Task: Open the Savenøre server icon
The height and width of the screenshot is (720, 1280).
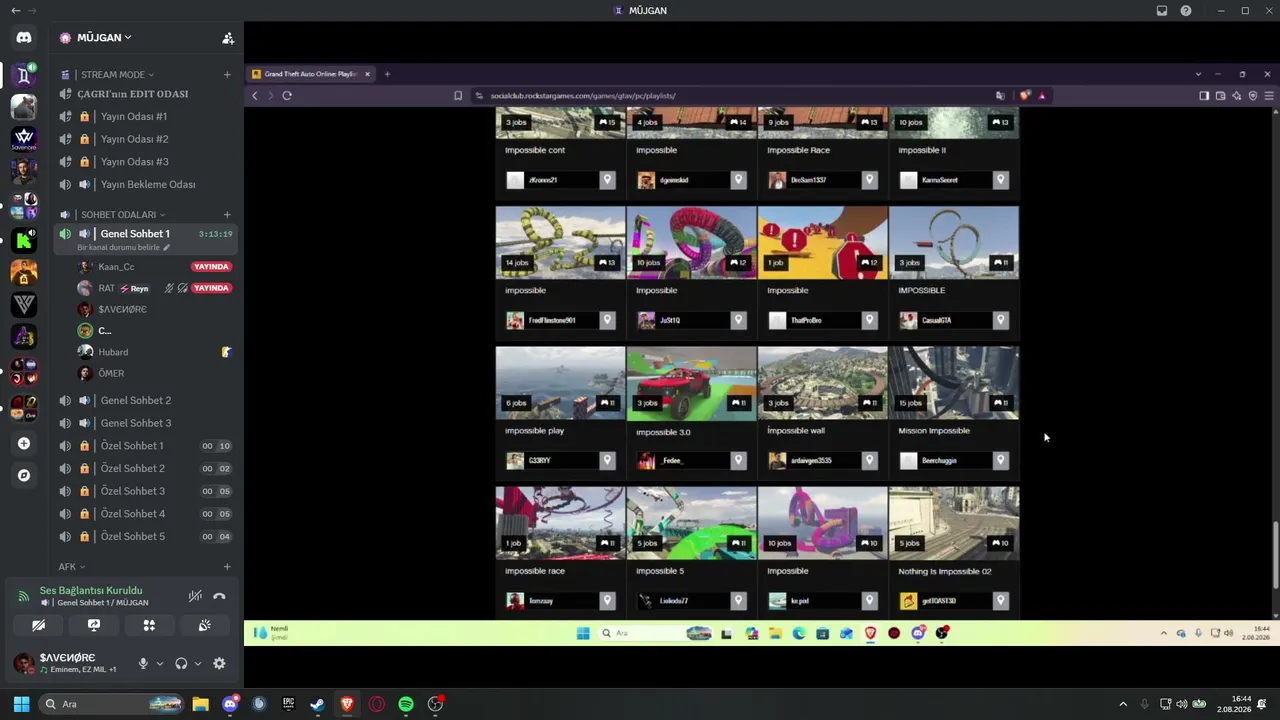Action: [24, 139]
